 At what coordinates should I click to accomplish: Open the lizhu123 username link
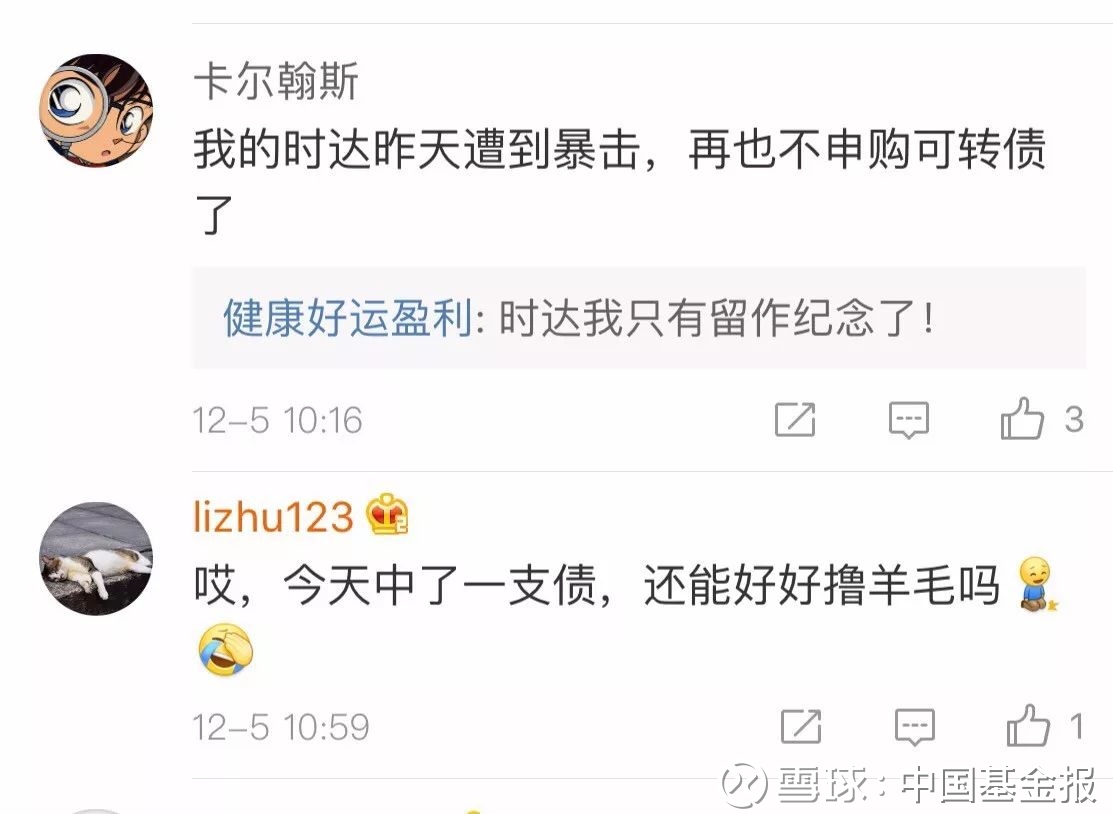(273, 515)
